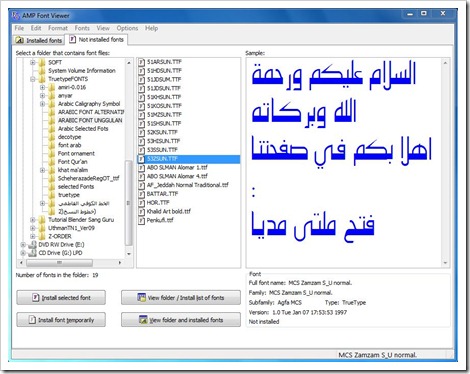
Task: Click sample pane scroll down arrow
Action: (x=445, y=263)
